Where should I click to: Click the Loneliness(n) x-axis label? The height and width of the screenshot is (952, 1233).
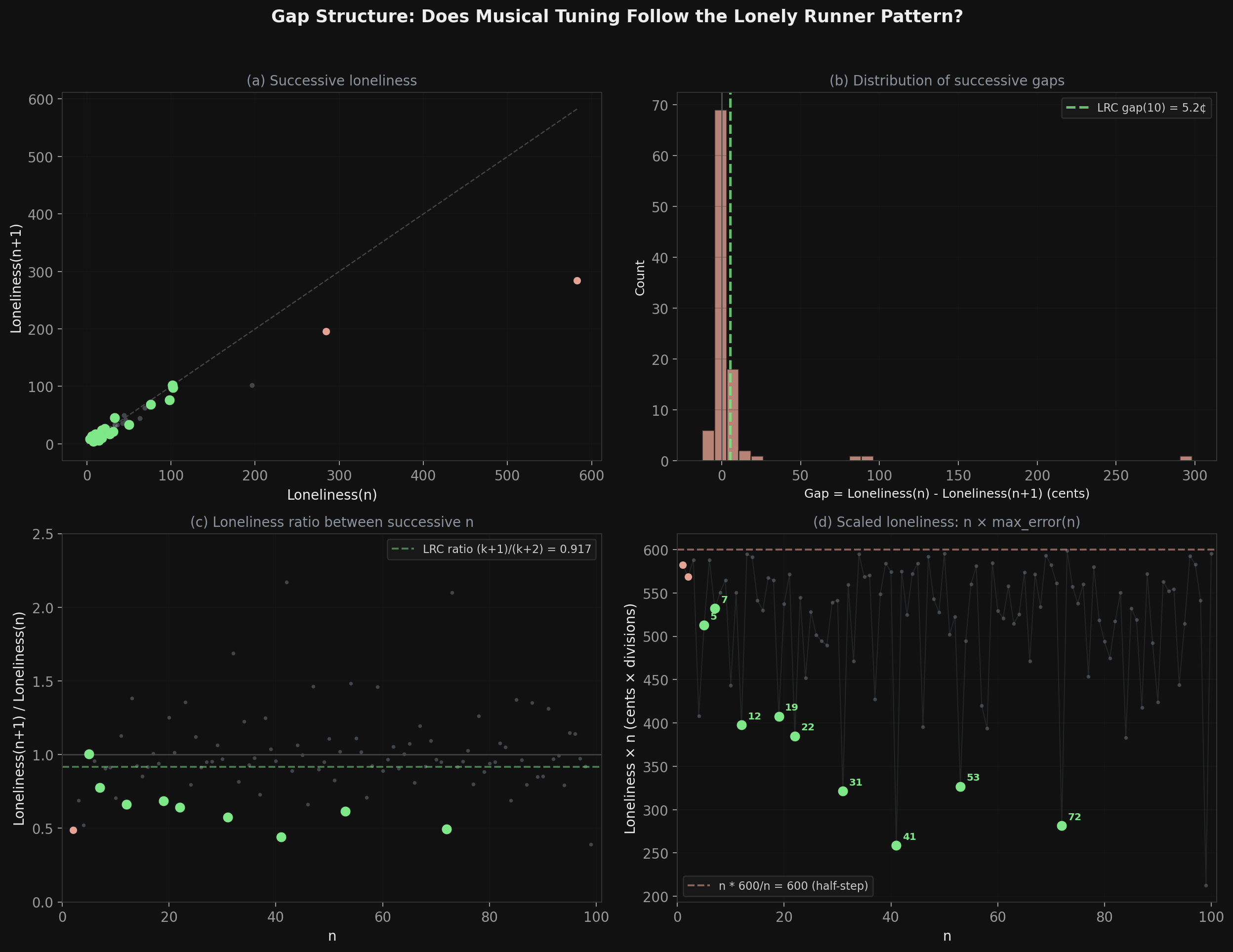pos(331,495)
